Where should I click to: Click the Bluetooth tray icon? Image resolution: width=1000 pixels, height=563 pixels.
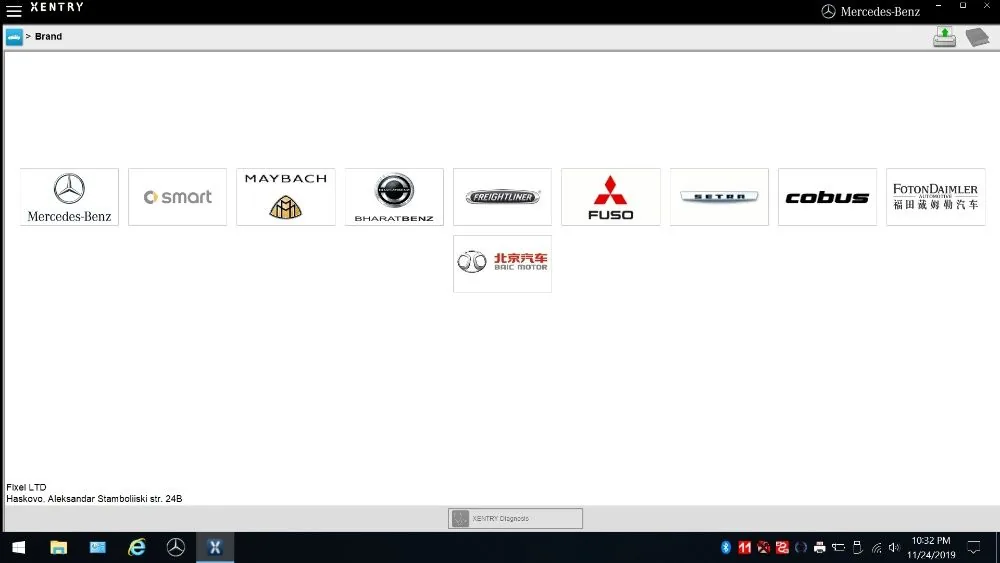(726, 547)
